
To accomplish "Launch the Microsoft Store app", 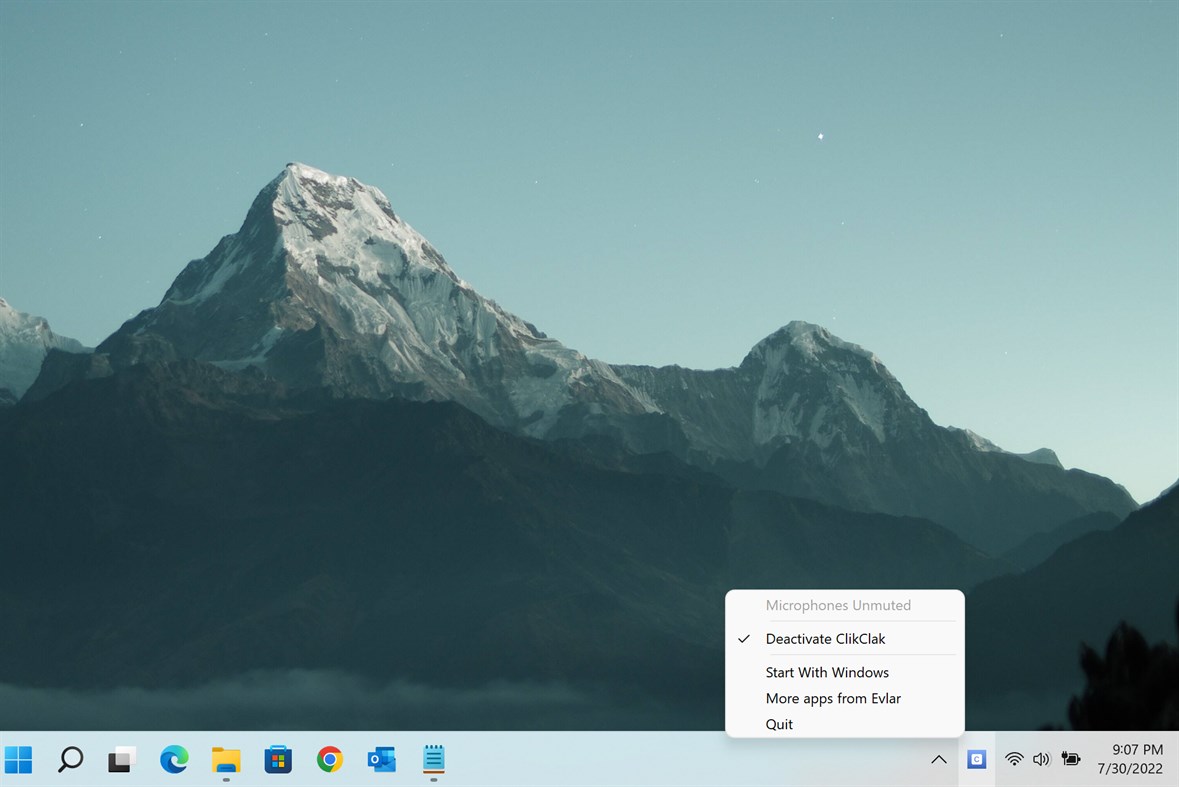I will pos(277,760).
